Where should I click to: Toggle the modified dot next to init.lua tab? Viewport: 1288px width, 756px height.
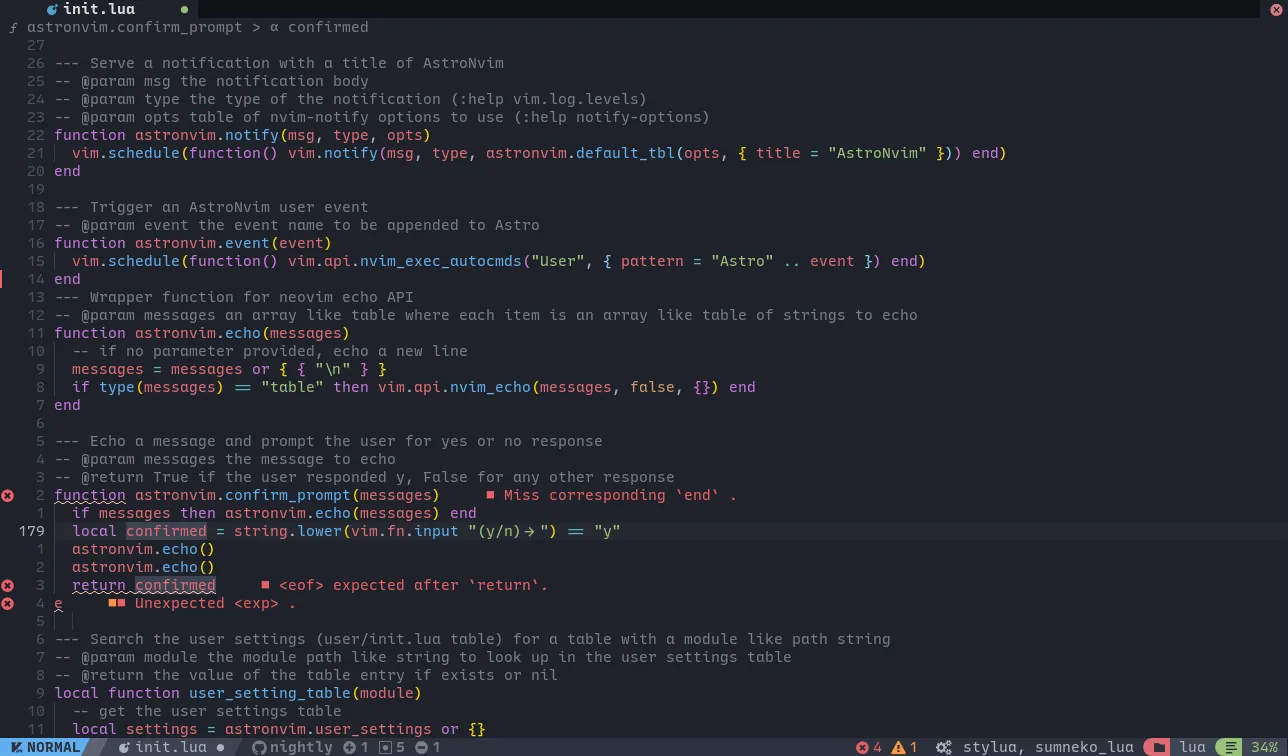183,9
